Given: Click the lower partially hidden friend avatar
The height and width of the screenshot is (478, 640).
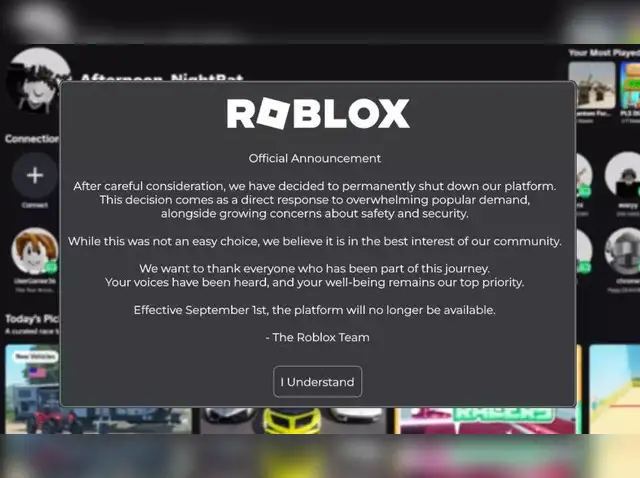Looking at the screenshot, I should point(584,251).
